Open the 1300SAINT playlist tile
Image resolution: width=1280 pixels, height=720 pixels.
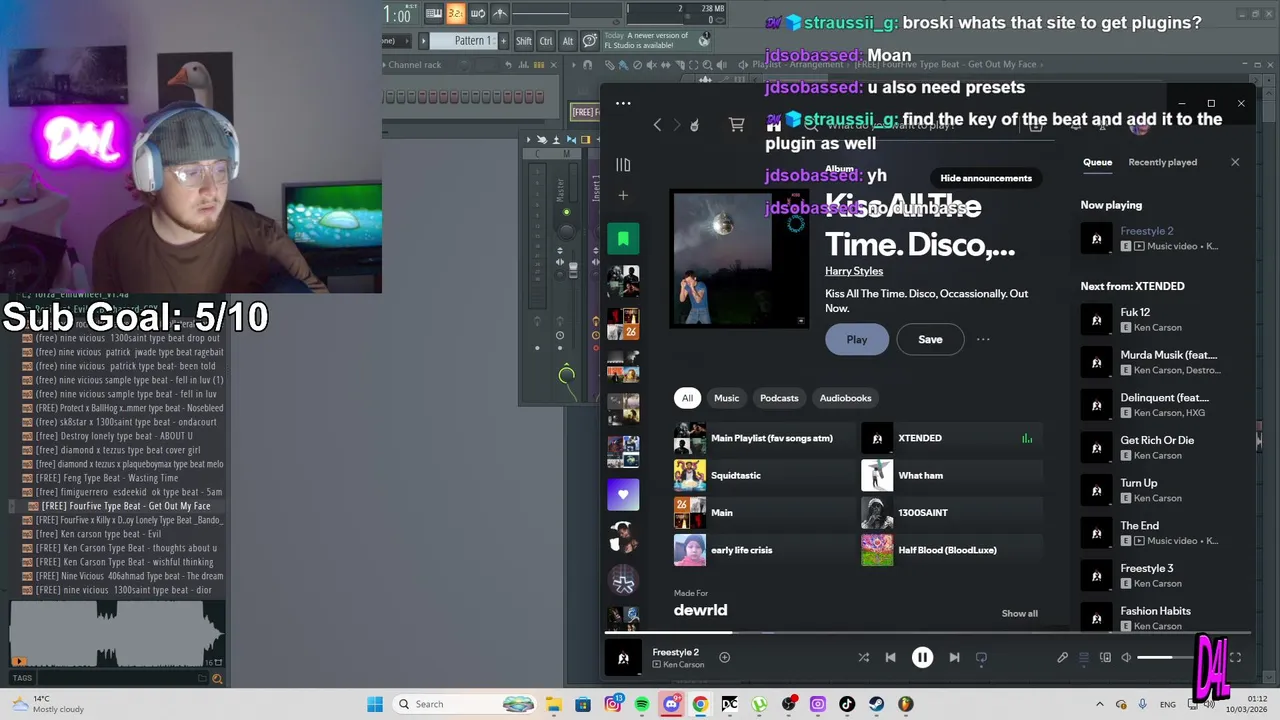[x=952, y=512]
